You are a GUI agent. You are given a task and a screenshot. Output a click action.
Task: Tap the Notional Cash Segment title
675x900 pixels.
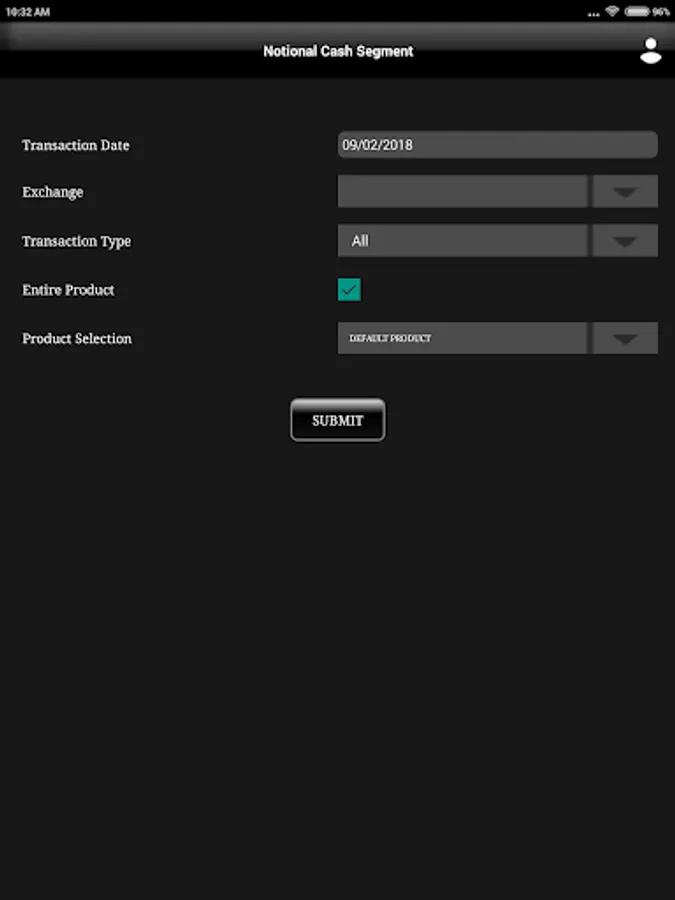coord(338,51)
